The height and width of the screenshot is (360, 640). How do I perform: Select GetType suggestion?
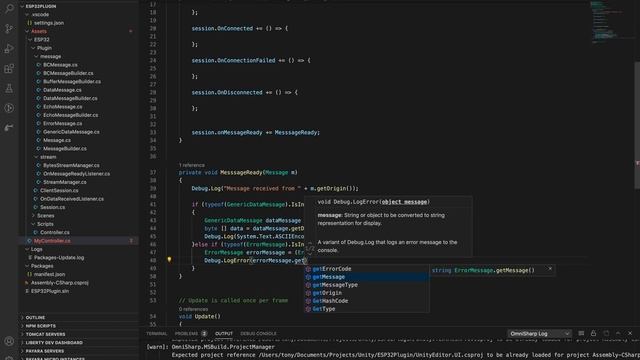[367, 309]
